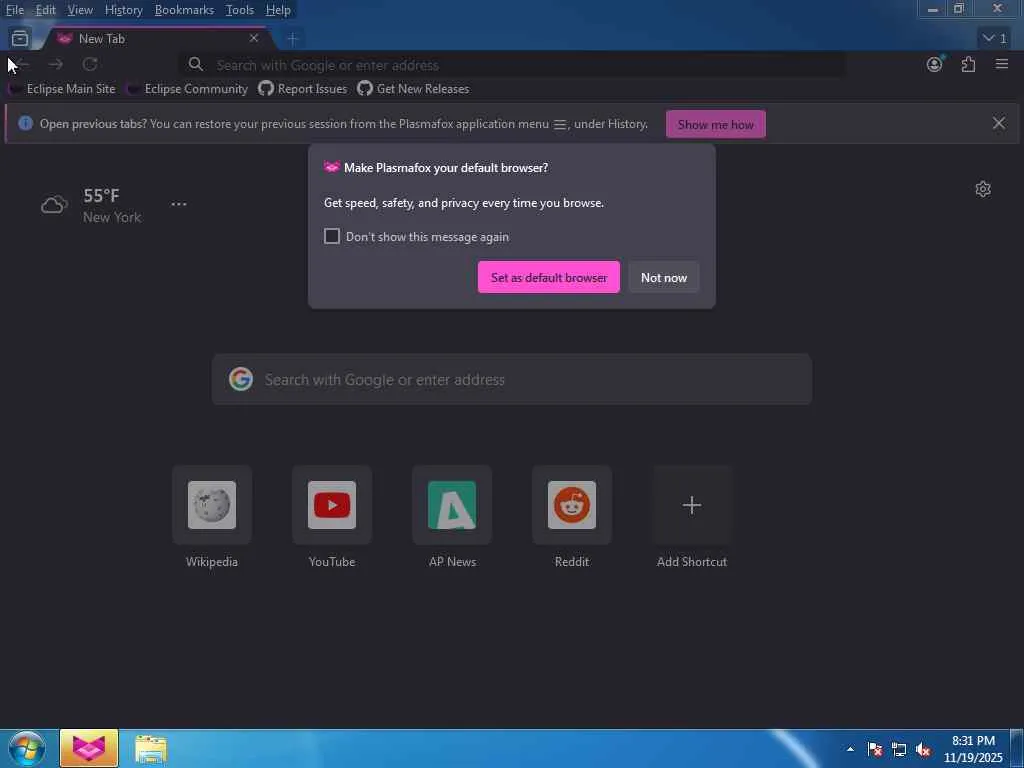Click the network tray icon
This screenshot has height=768, width=1024.
pyautogui.click(x=899, y=749)
